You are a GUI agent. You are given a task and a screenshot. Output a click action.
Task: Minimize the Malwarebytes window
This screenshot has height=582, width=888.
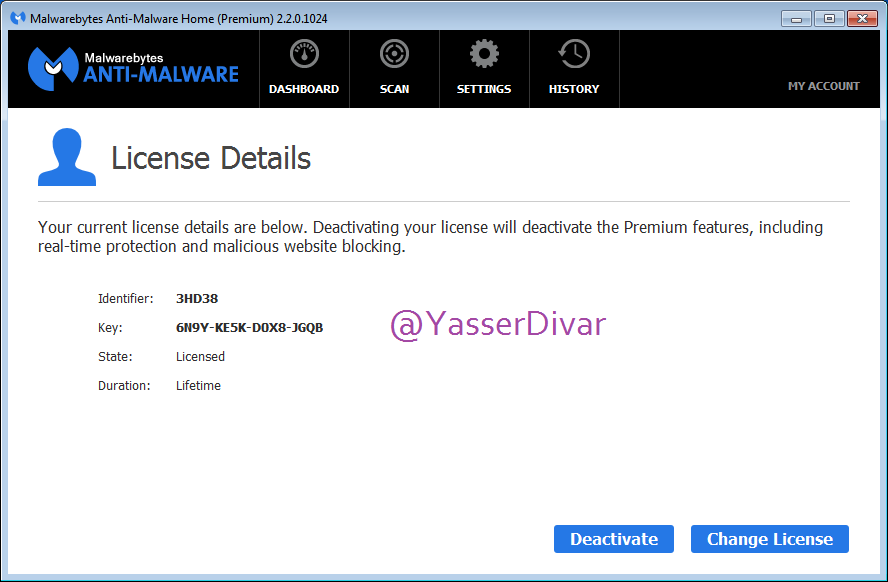796,19
